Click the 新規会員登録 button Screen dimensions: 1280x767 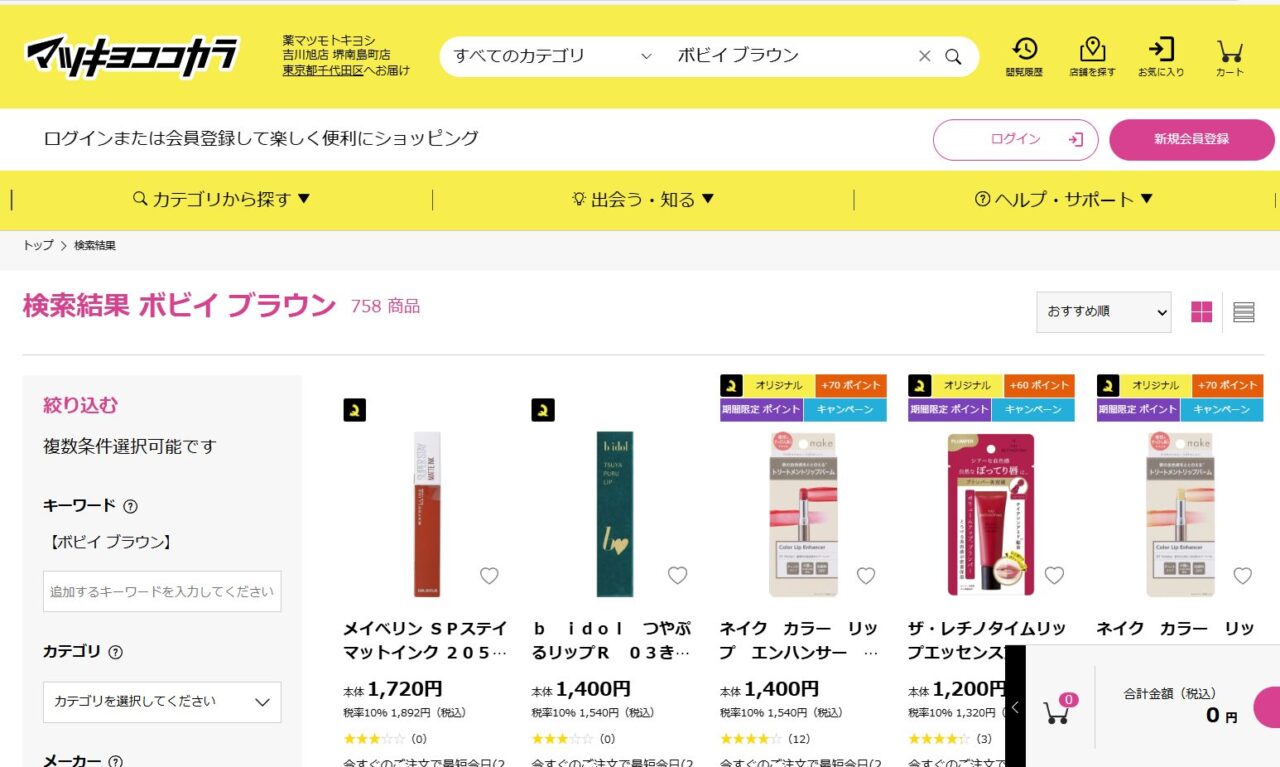1192,140
